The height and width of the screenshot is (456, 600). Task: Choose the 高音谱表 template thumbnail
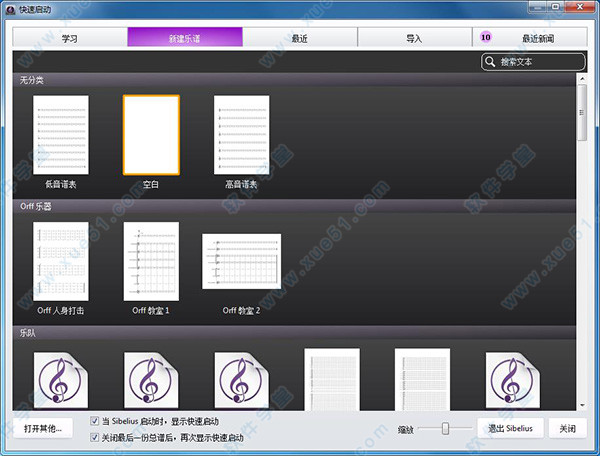(x=241, y=135)
